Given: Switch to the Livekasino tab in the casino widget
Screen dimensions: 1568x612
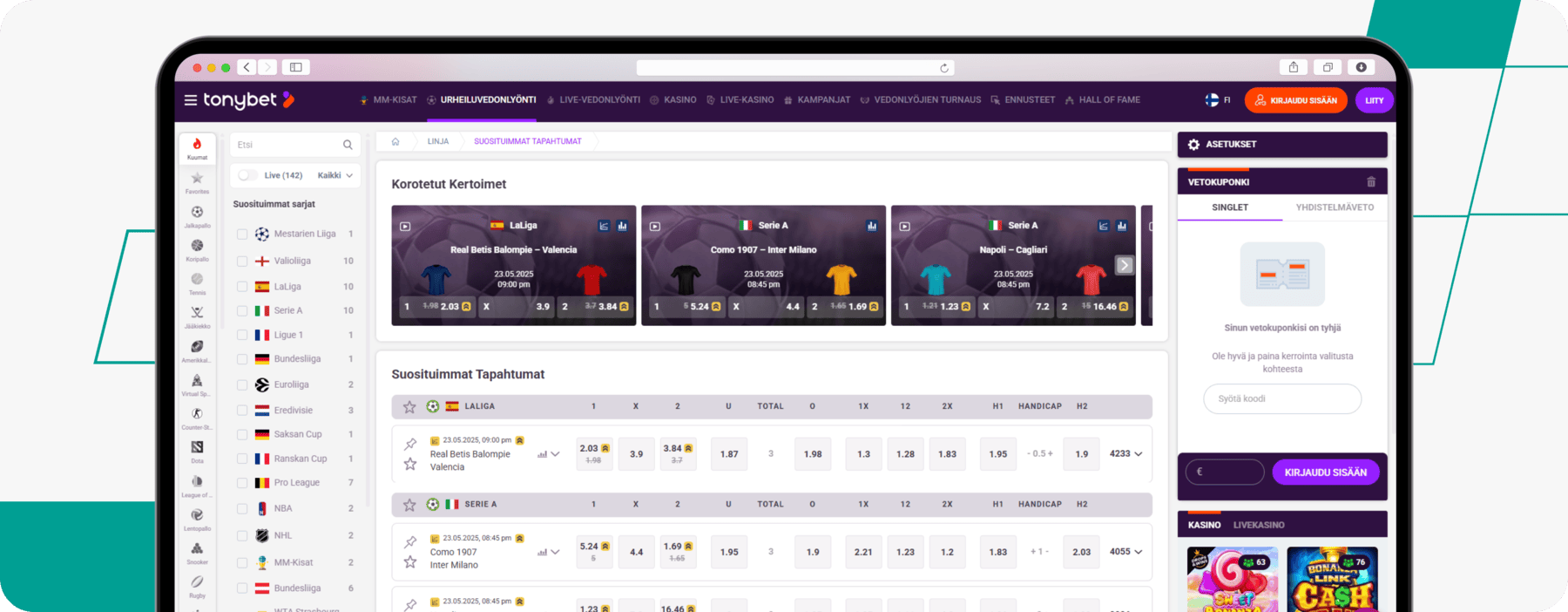Looking at the screenshot, I should tap(1259, 525).
